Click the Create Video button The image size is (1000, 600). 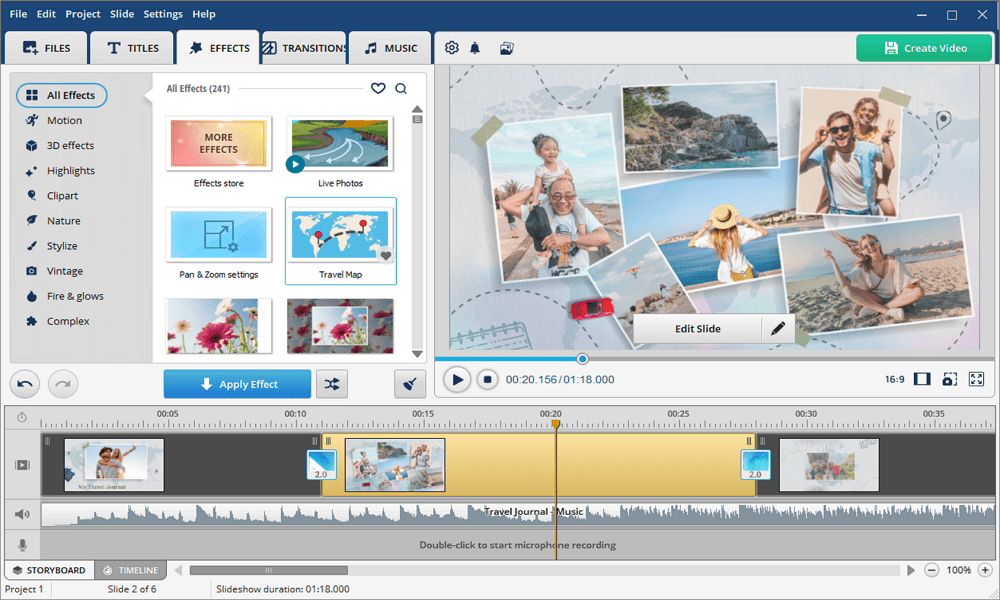point(924,48)
